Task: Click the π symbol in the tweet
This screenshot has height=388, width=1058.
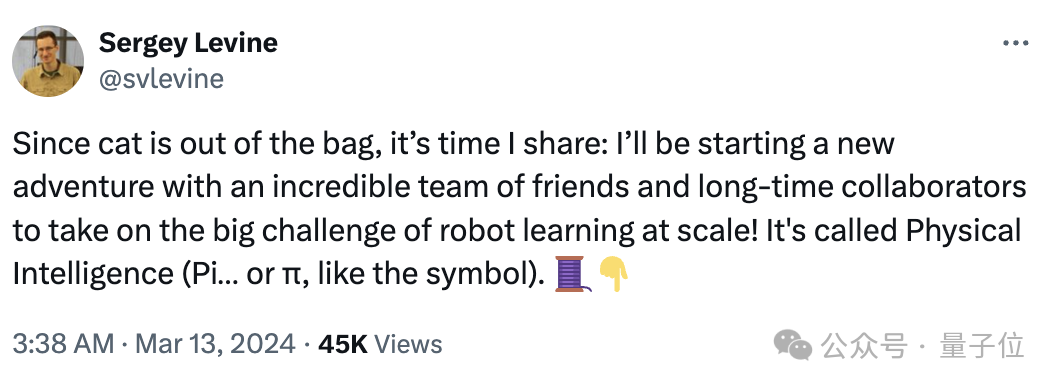Action: coord(285,275)
